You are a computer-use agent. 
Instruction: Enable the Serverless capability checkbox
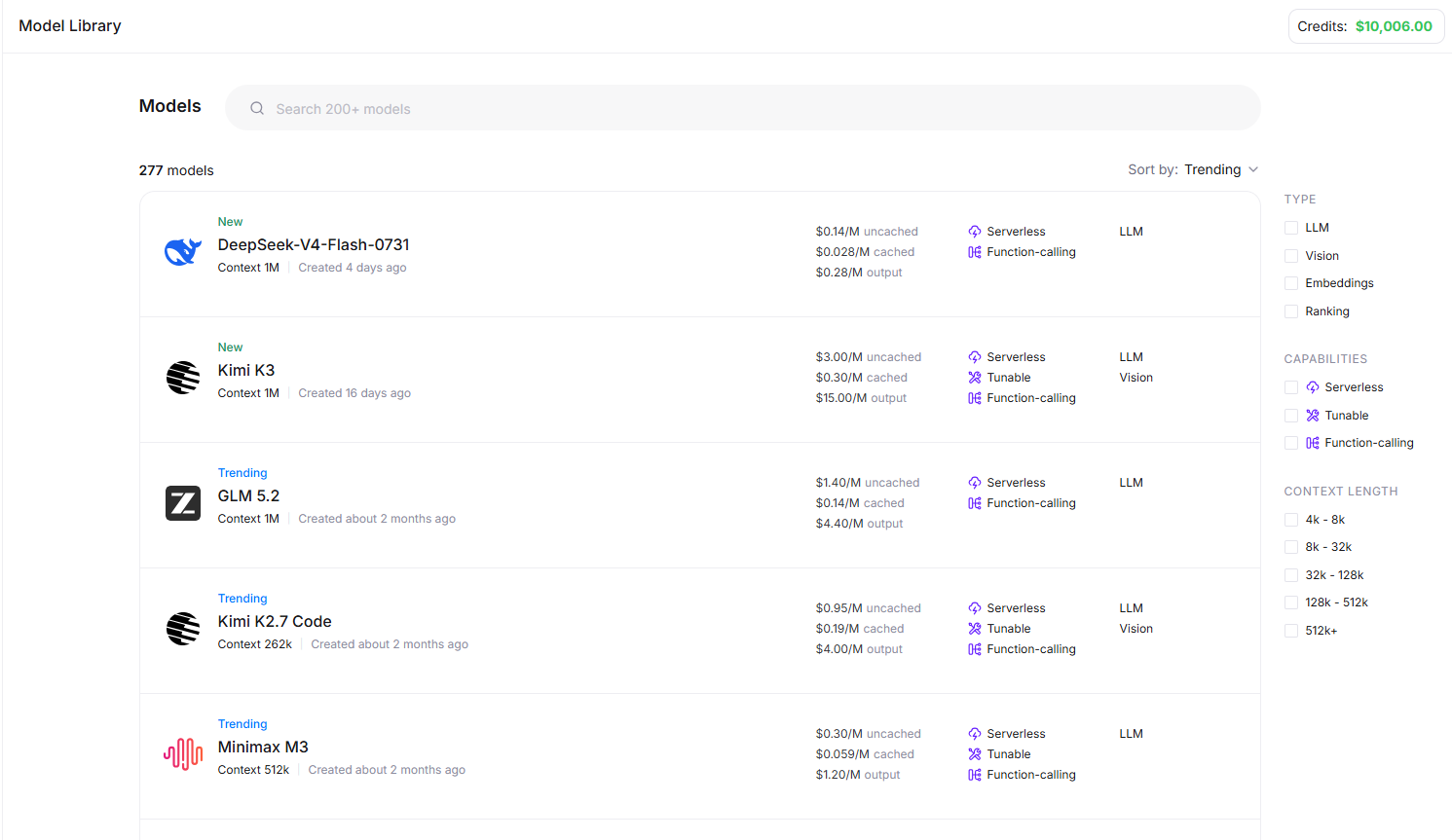tap(1291, 387)
